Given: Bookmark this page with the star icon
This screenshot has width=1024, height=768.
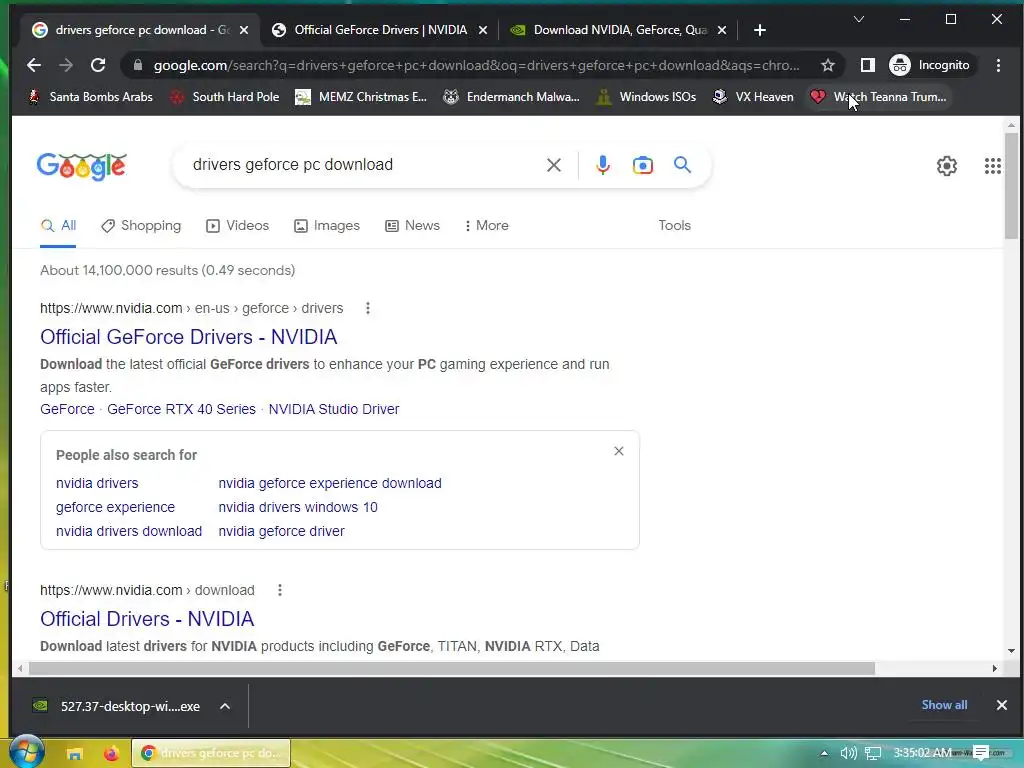Looking at the screenshot, I should [x=827, y=65].
